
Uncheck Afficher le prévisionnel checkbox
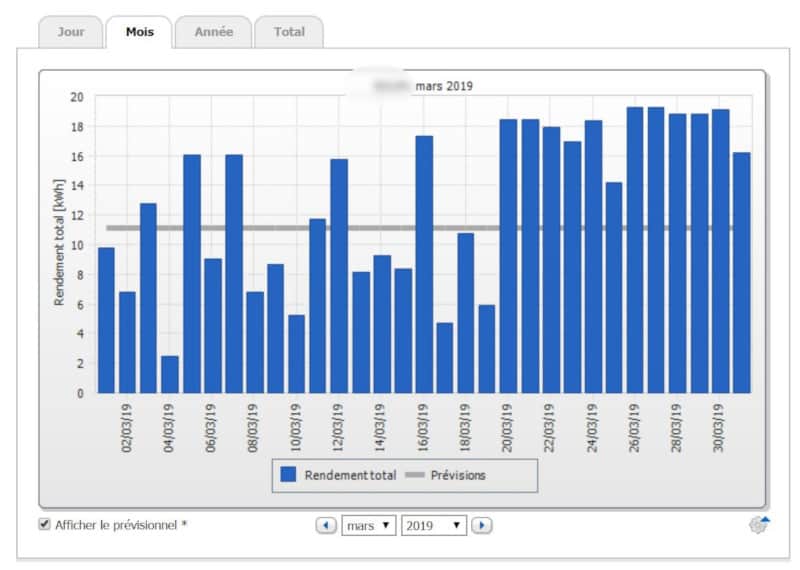[x=44, y=525]
